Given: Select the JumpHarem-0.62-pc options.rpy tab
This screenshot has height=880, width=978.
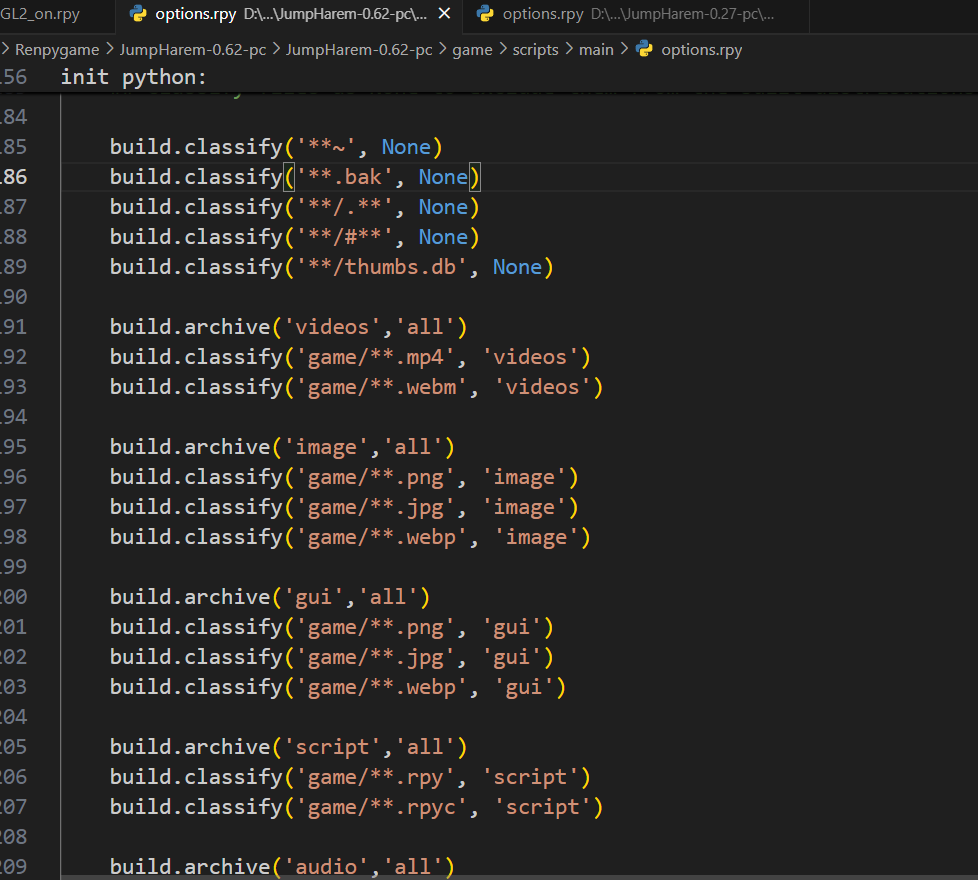Looking at the screenshot, I should coord(289,14).
